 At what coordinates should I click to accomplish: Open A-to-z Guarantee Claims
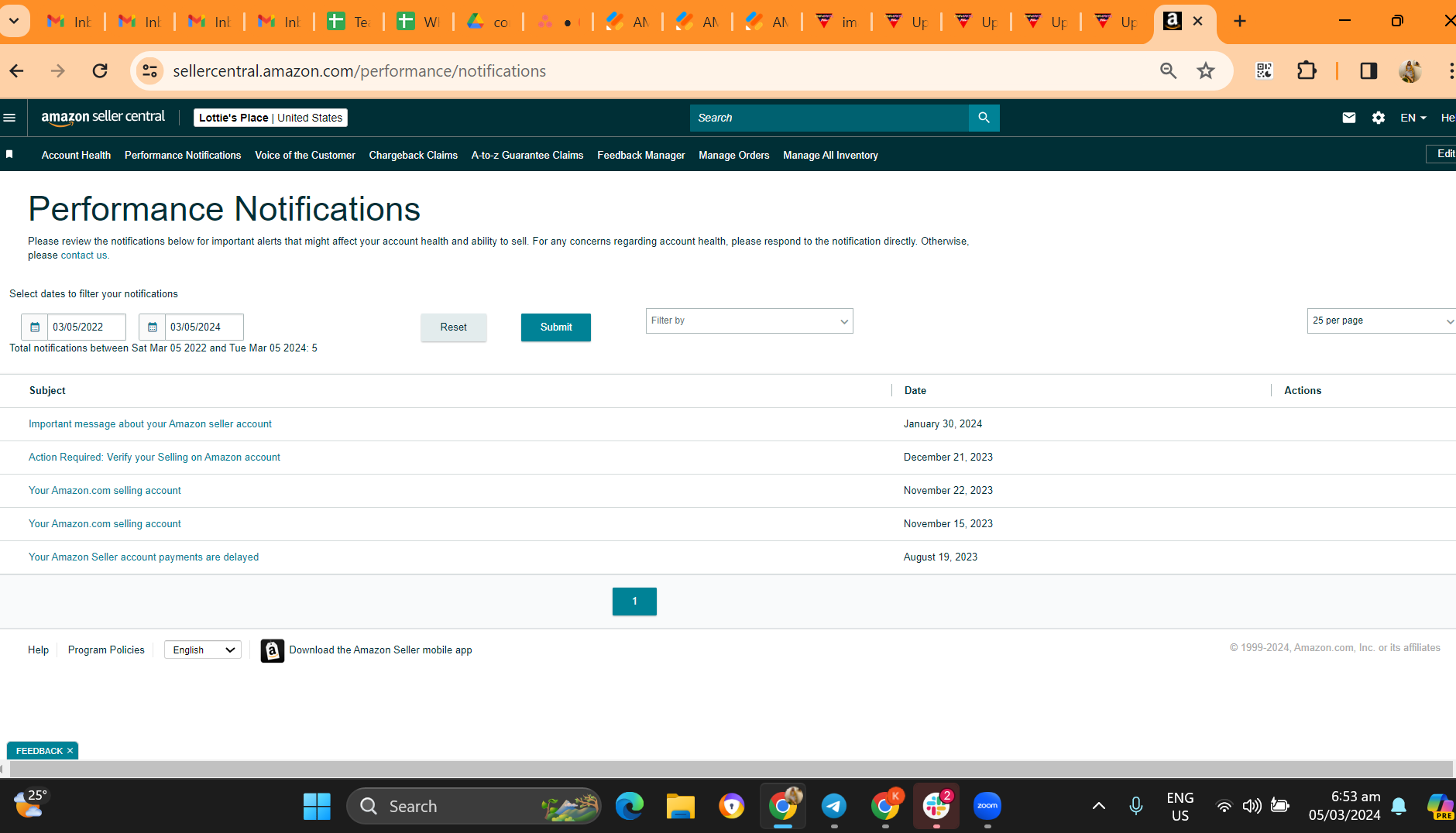click(x=527, y=155)
